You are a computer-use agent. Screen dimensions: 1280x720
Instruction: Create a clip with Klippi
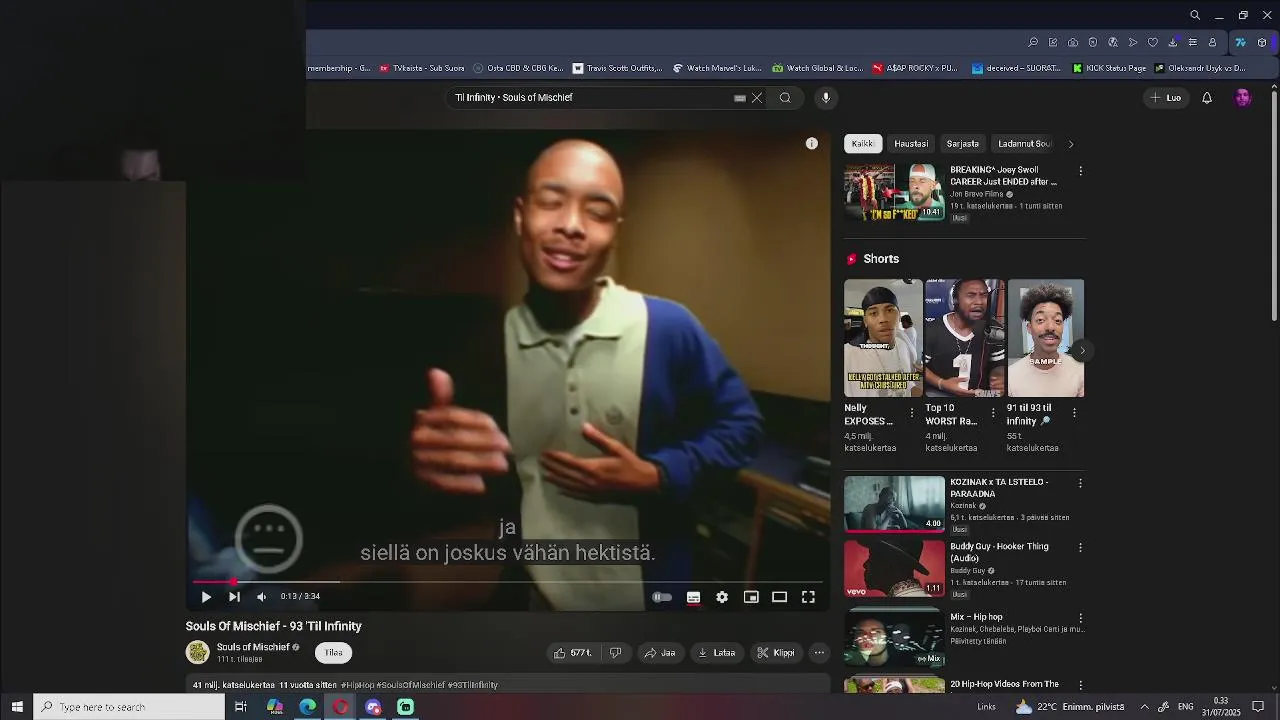(776, 653)
